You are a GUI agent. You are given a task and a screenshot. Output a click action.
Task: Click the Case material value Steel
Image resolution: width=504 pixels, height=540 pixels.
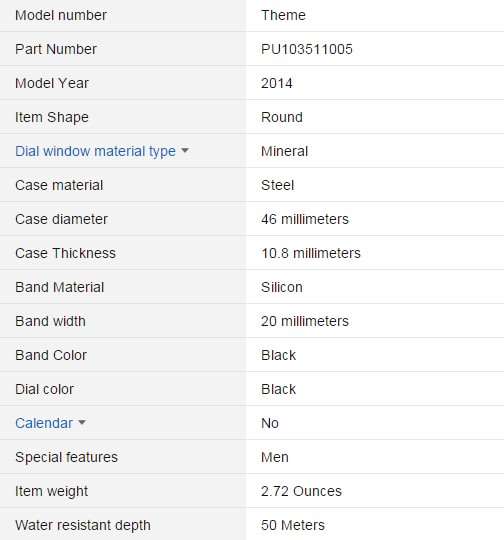pyautogui.click(x=277, y=185)
